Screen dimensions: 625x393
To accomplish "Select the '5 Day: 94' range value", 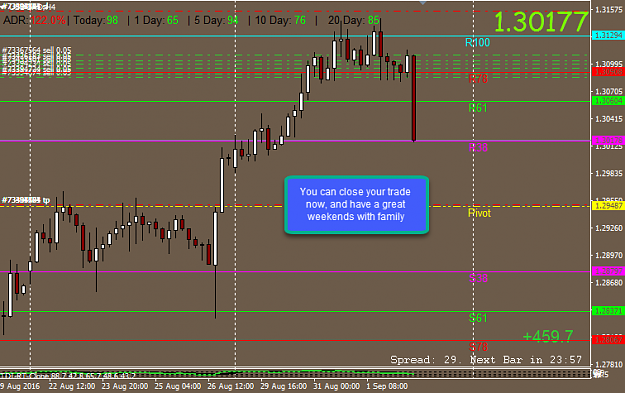I will 216,20.
